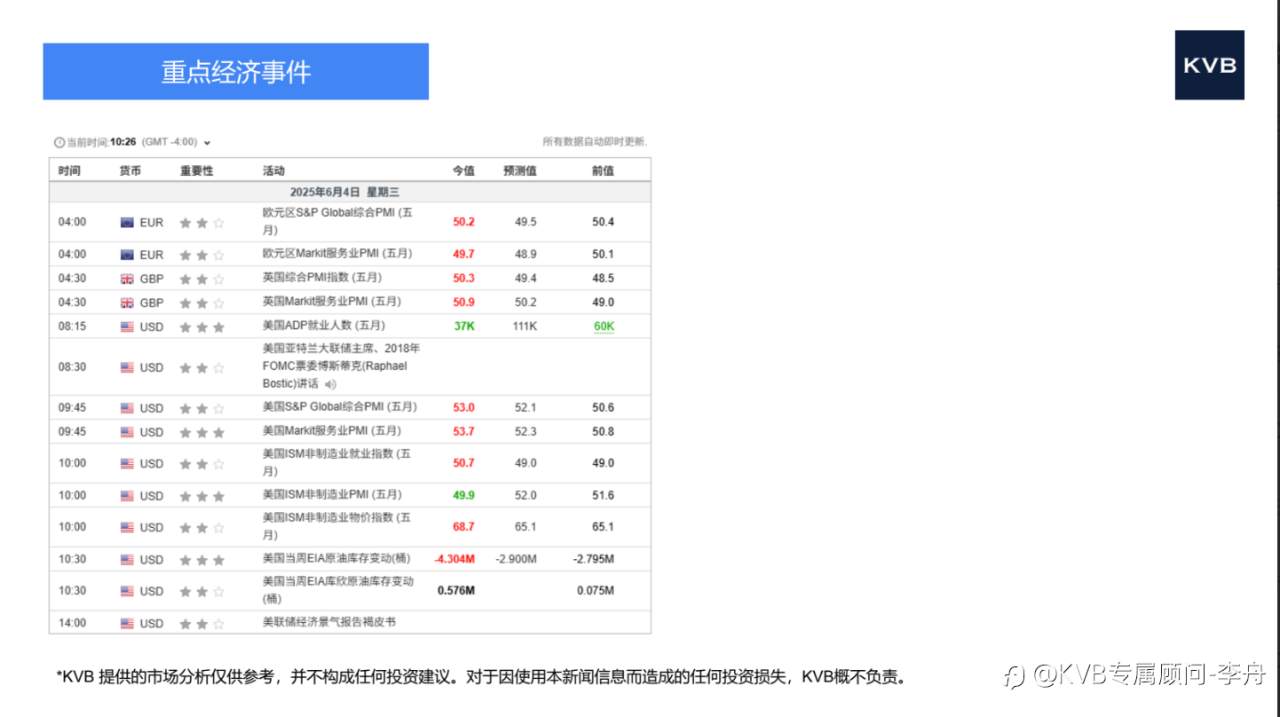Click the USD flag in the Bostic speech row
Viewport: 1280px width, 717px height.
pos(127,368)
